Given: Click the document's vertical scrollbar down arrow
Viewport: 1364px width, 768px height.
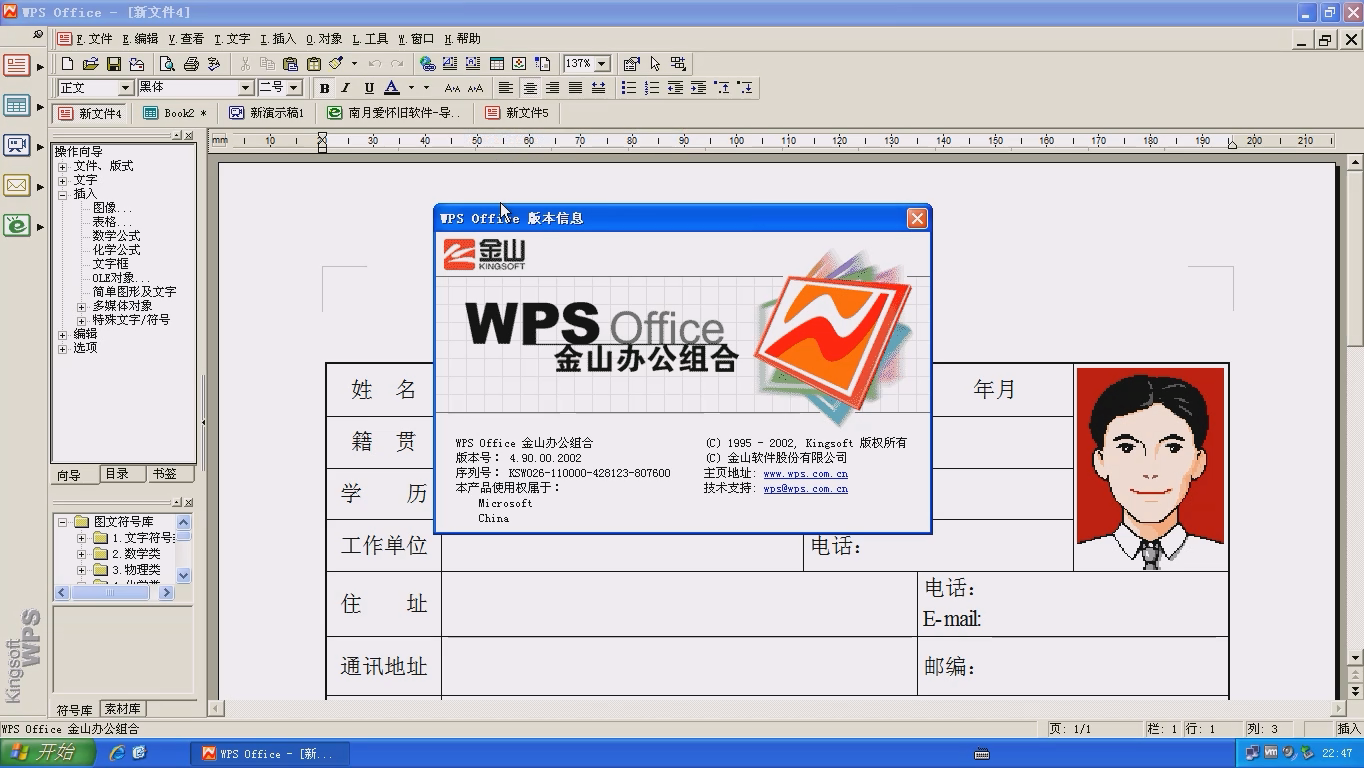Looking at the screenshot, I should (1356, 658).
